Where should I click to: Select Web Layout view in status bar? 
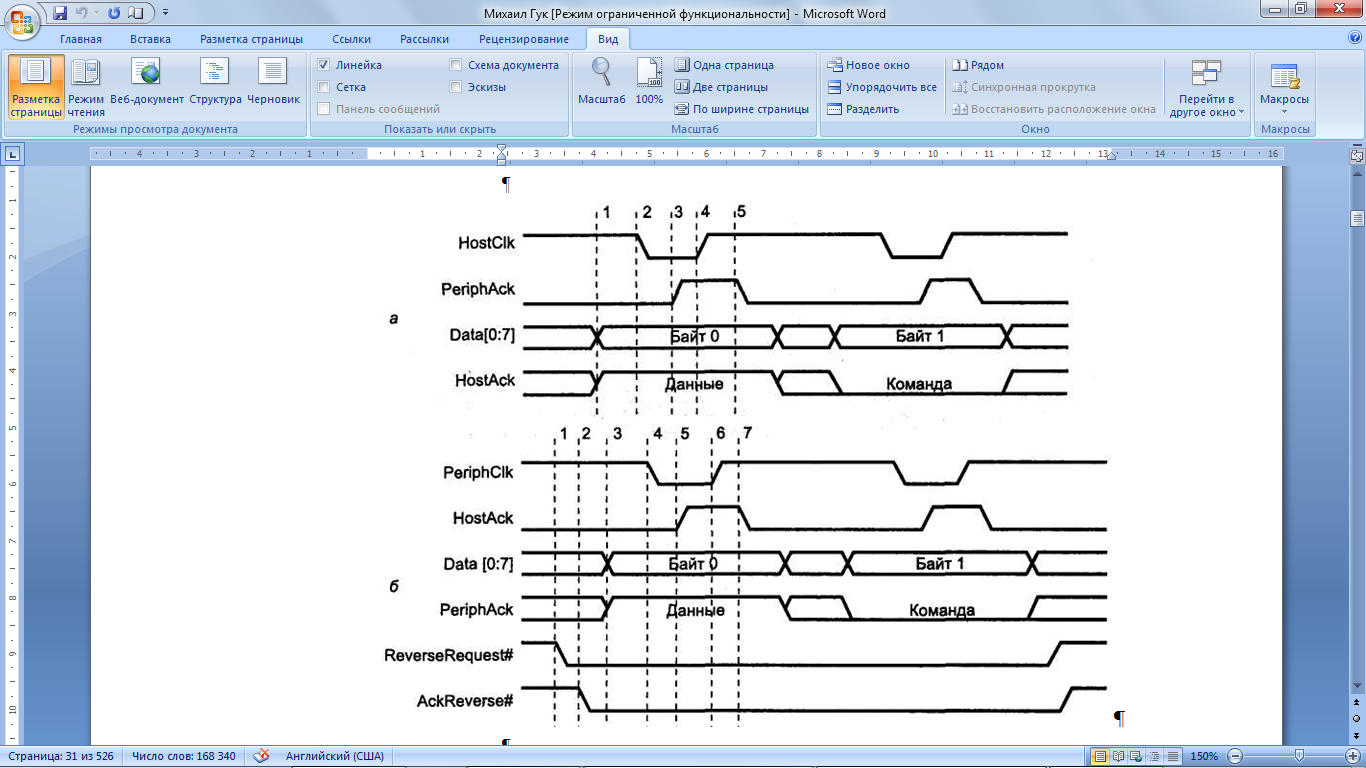(1137, 756)
